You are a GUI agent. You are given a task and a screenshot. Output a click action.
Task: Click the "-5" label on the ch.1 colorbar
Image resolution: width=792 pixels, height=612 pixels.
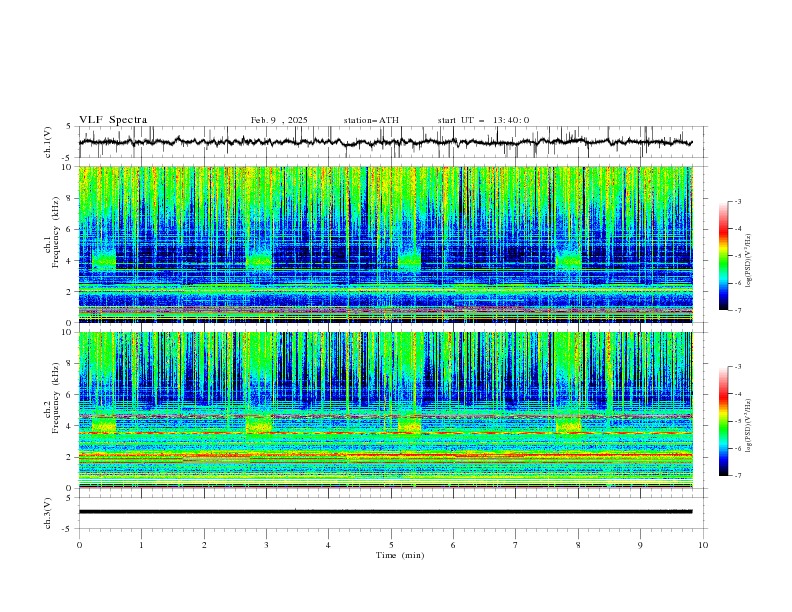tap(737, 256)
